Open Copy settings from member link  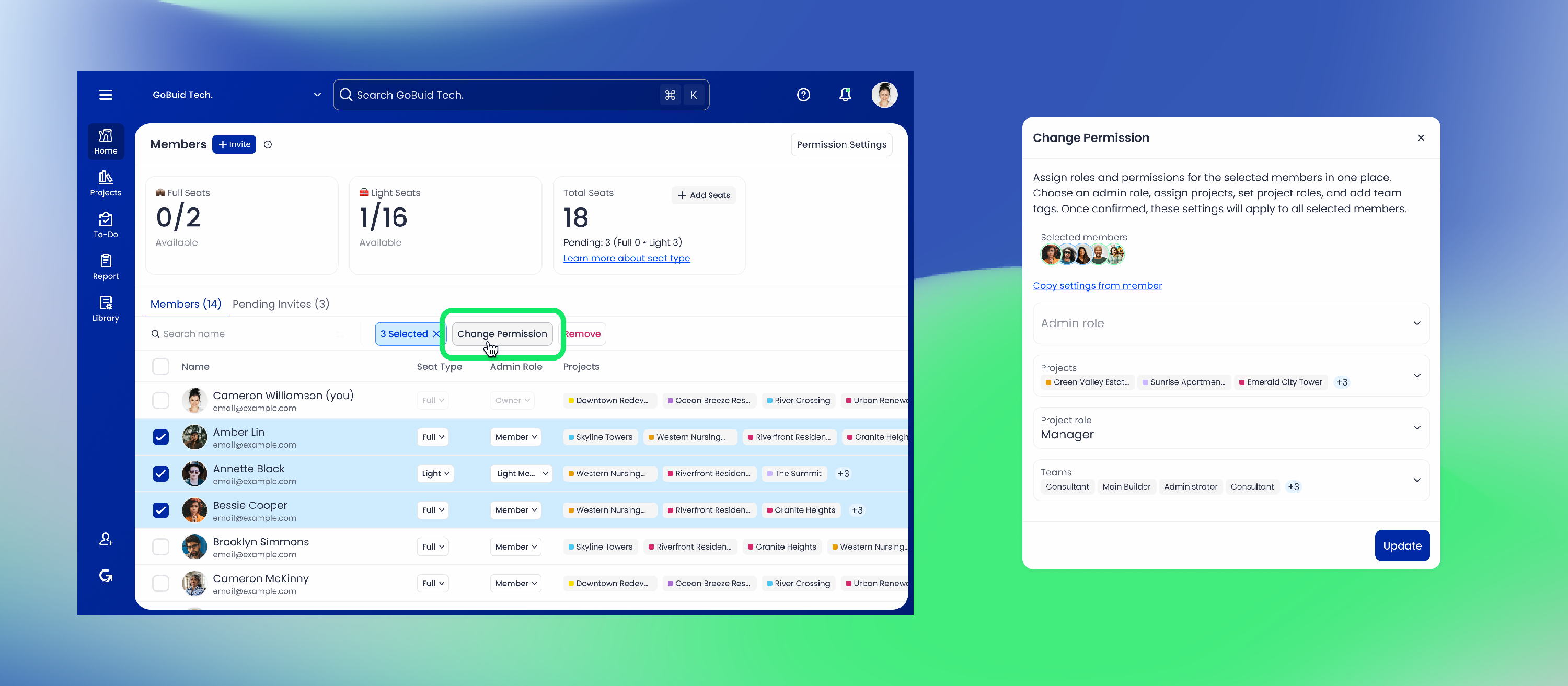click(x=1097, y=285)
